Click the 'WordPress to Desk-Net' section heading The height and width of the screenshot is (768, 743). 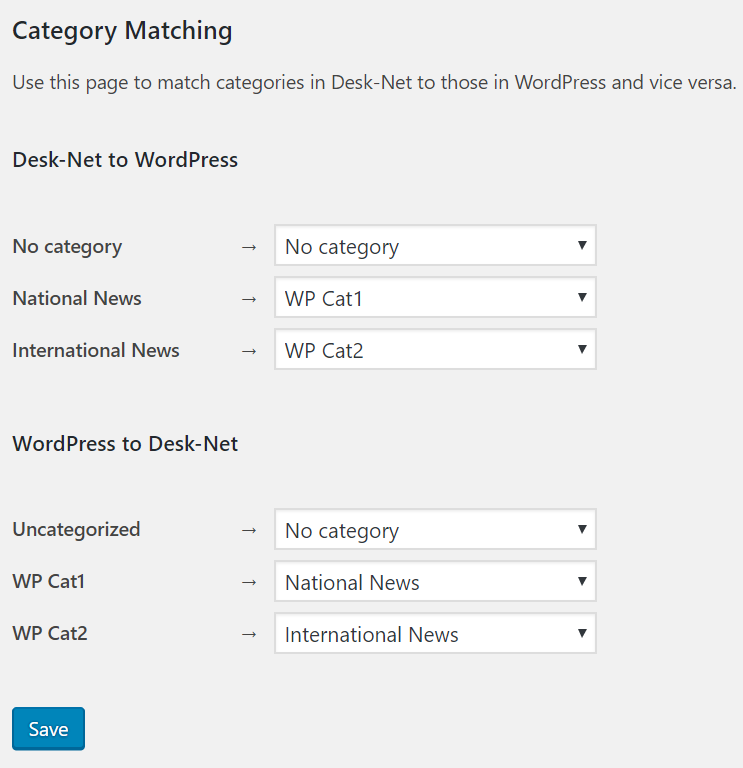pyautogui.click(x=125, y=444)
